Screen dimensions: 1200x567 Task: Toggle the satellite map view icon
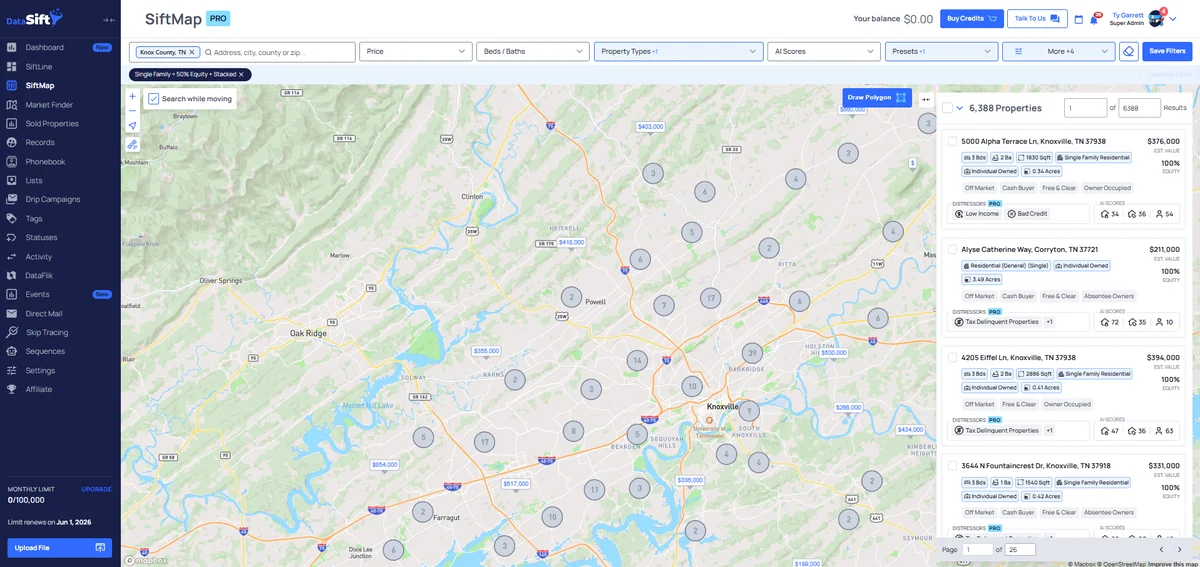[x=132, y=144]
